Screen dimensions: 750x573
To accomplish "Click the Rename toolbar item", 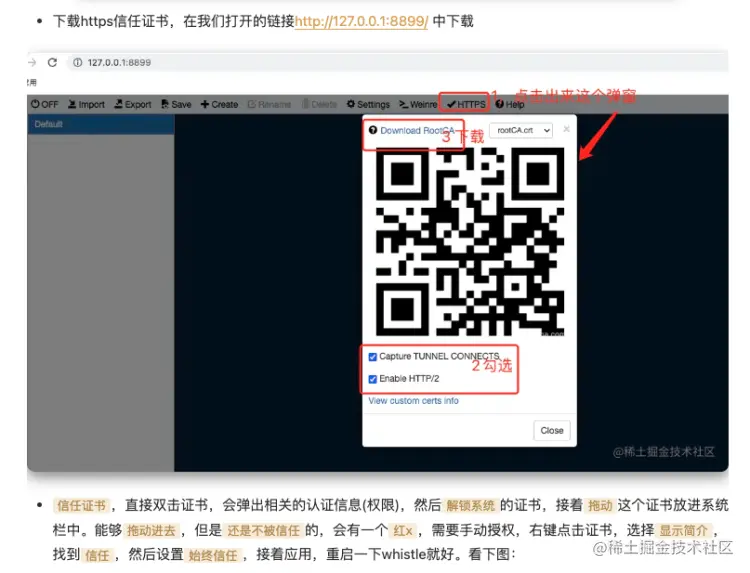I will (269, 104).
